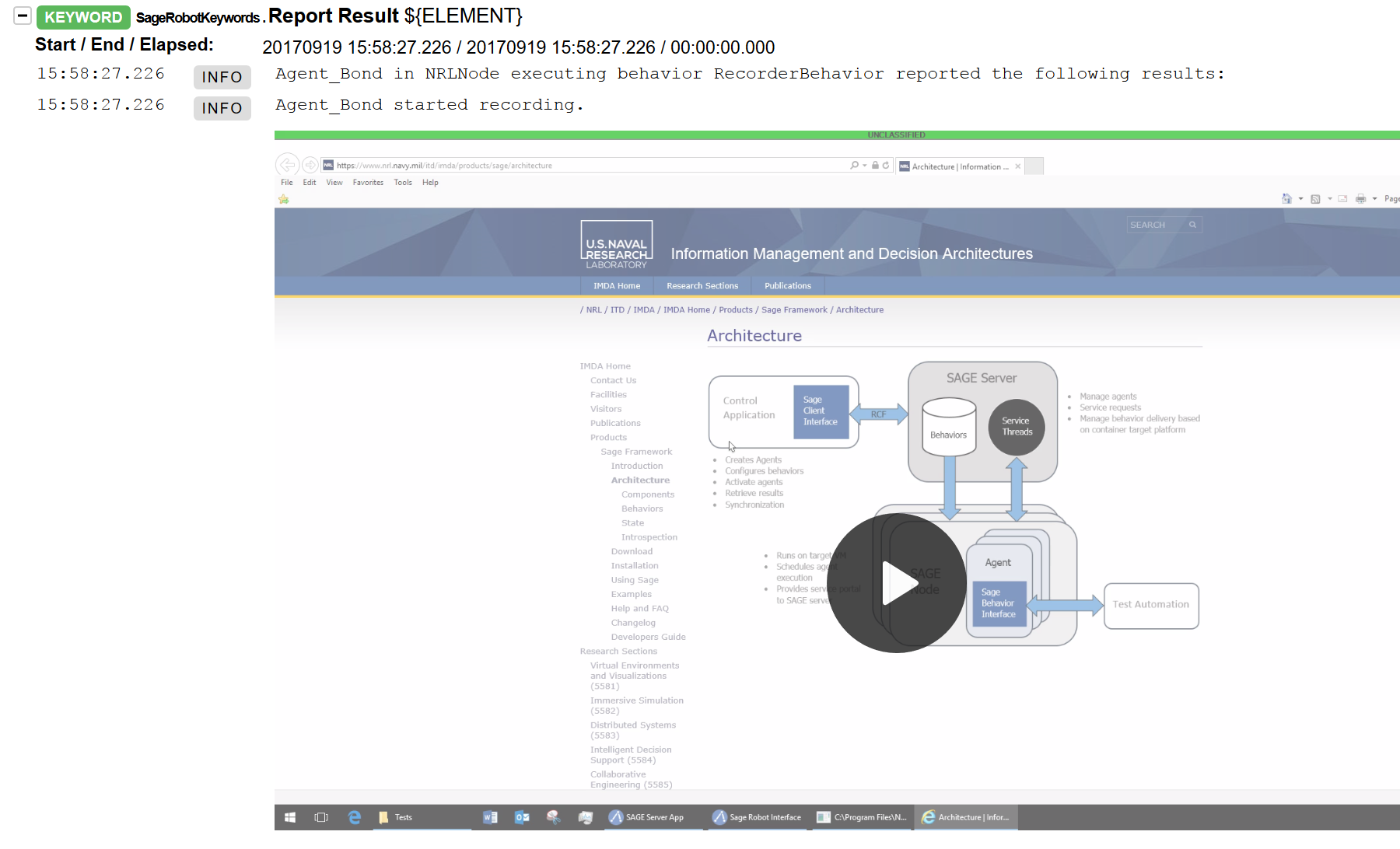The width and height of the screenshot is (1400, 849).
Task: Follow the NRL breadcrumb link
Action: (x=593, y=310)
